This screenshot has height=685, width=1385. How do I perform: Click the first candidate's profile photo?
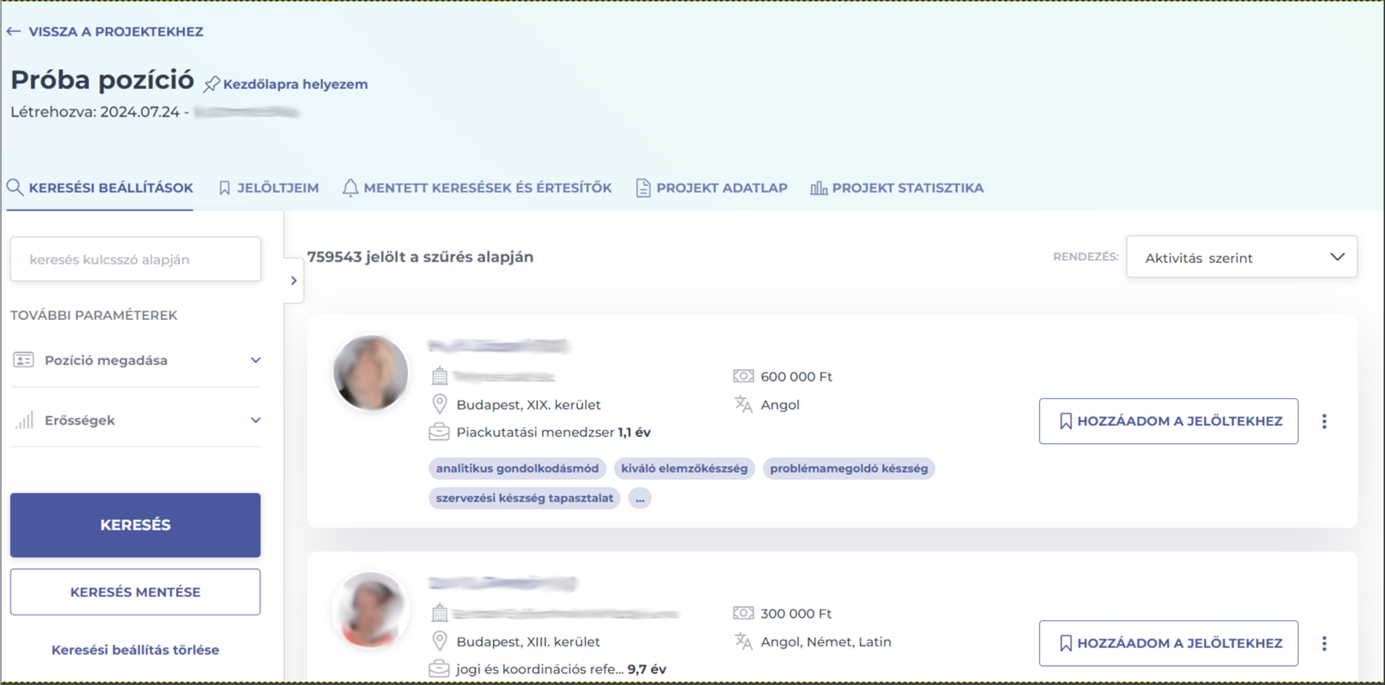coord(371,373)
